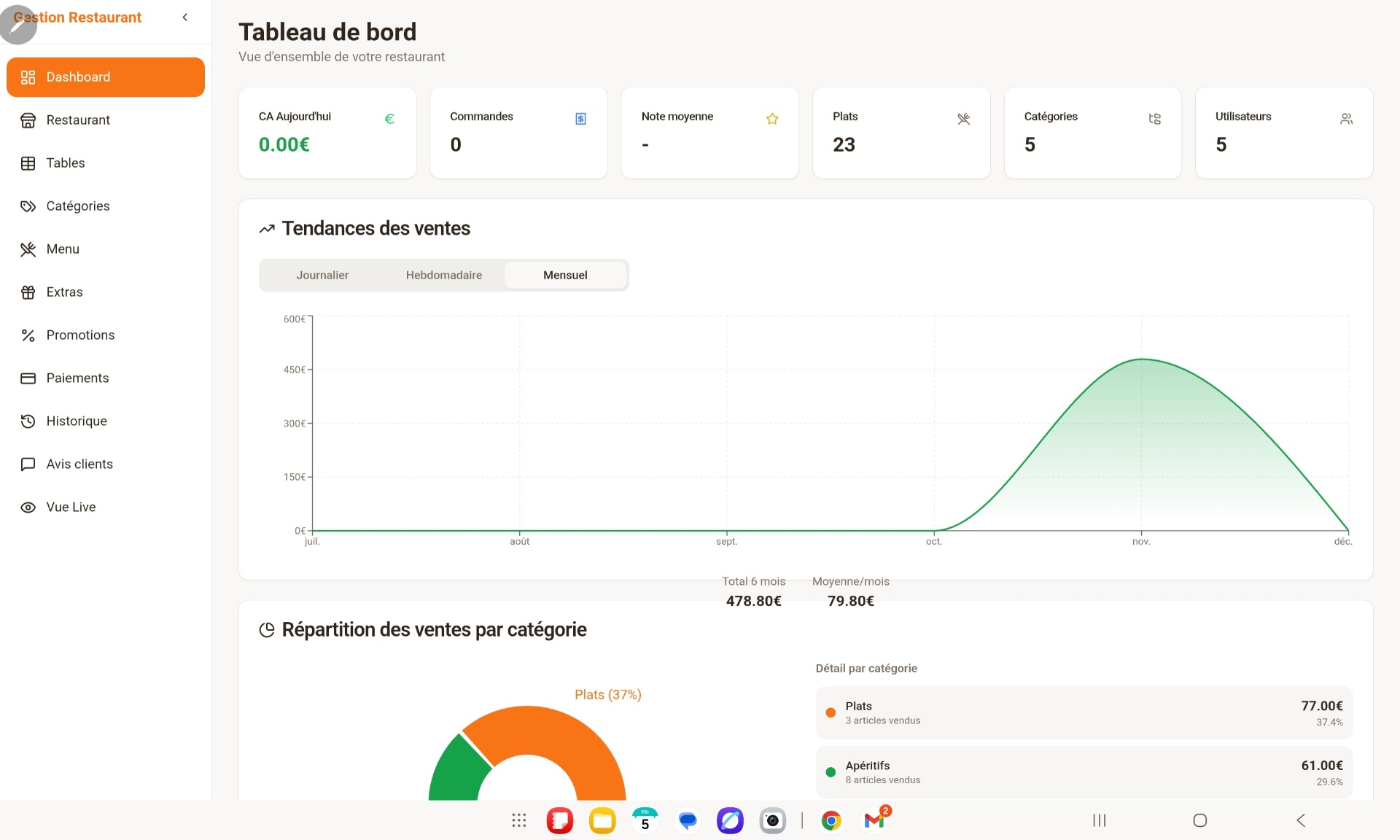Open Paiements page
1400x840 pixels.
click(x=106, y=378)
